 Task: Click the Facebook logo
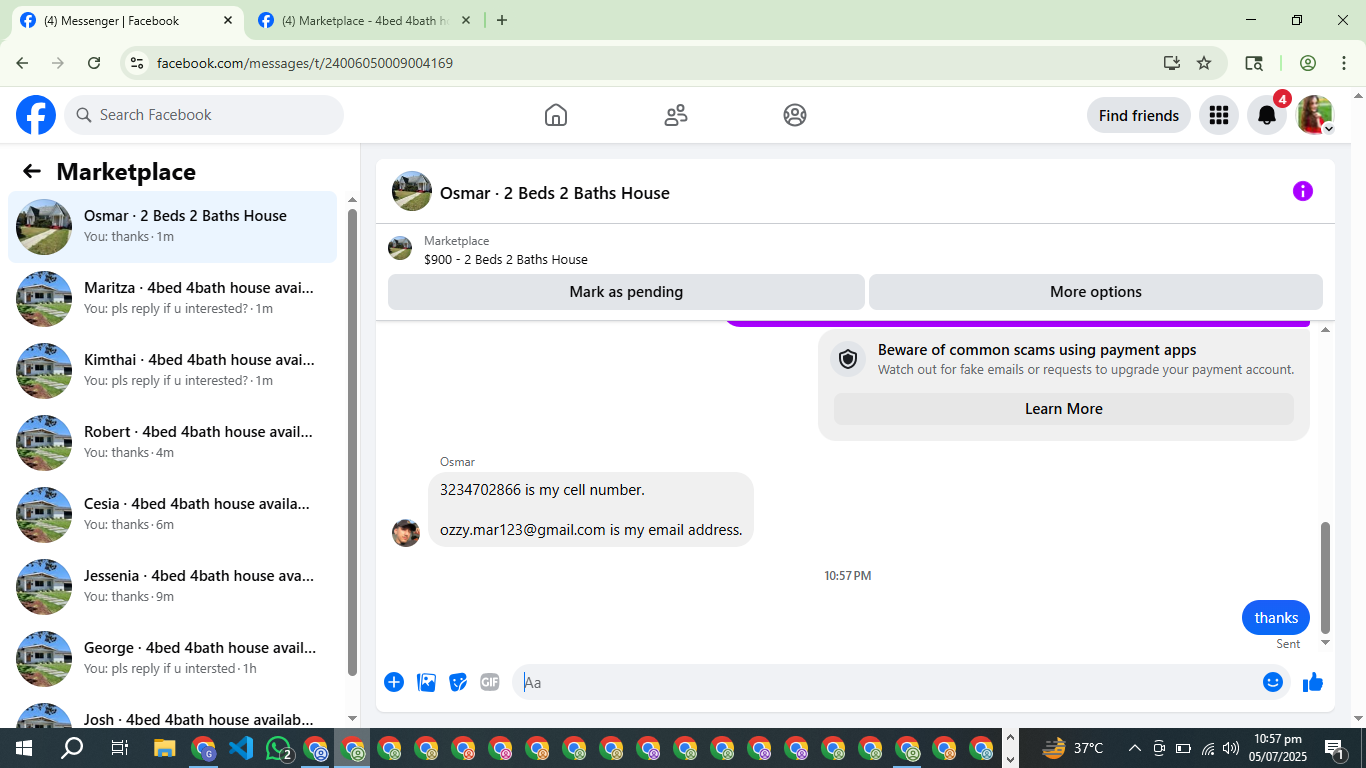(36, 115)
